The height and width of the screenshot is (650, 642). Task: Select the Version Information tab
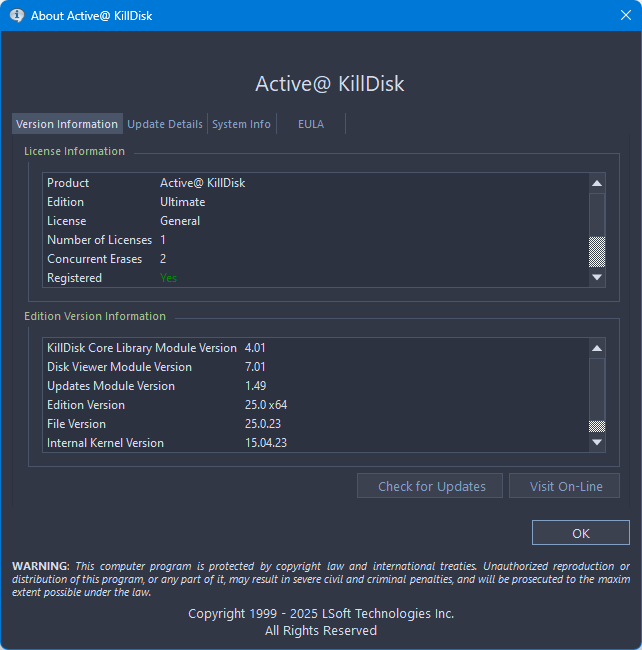tap(67, 124)
